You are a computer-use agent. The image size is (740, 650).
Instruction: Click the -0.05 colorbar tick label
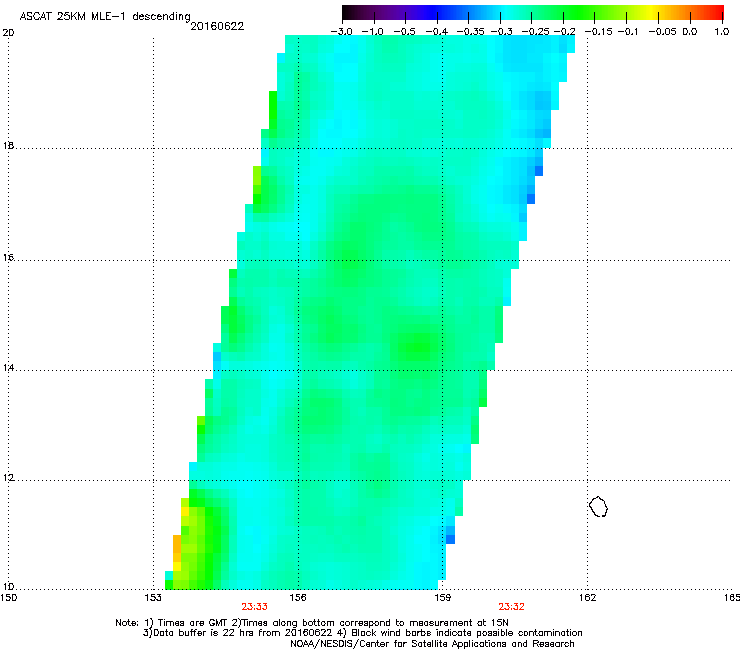click(662, 32)
